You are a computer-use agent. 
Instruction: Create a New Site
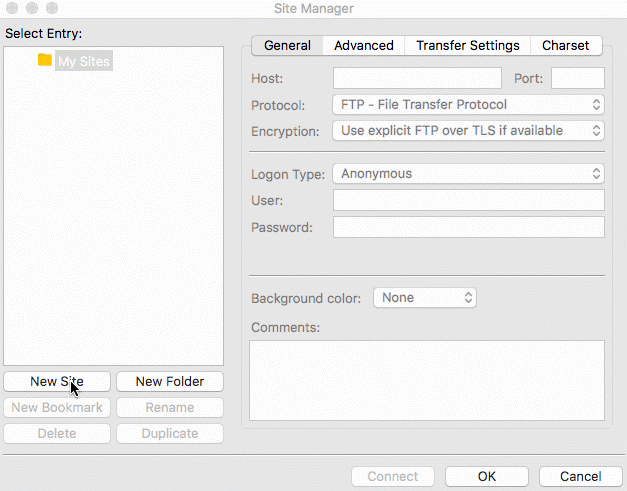57,381
